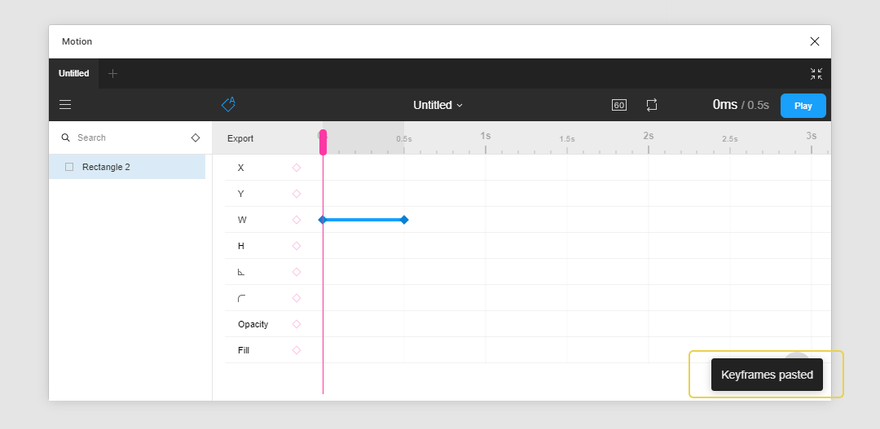This screenshot has width=880, height=429.
Task: Click the blue Play button
Action: (803, 106)
